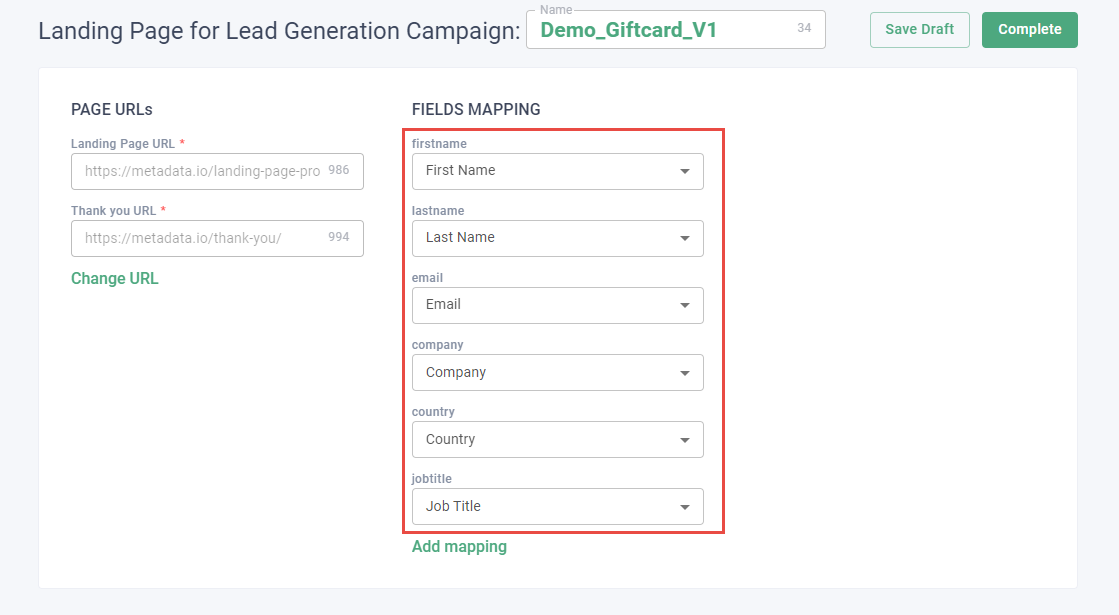Click the Add mapping link
Viewport: 1119px width, 615px height.
(459, 547)
